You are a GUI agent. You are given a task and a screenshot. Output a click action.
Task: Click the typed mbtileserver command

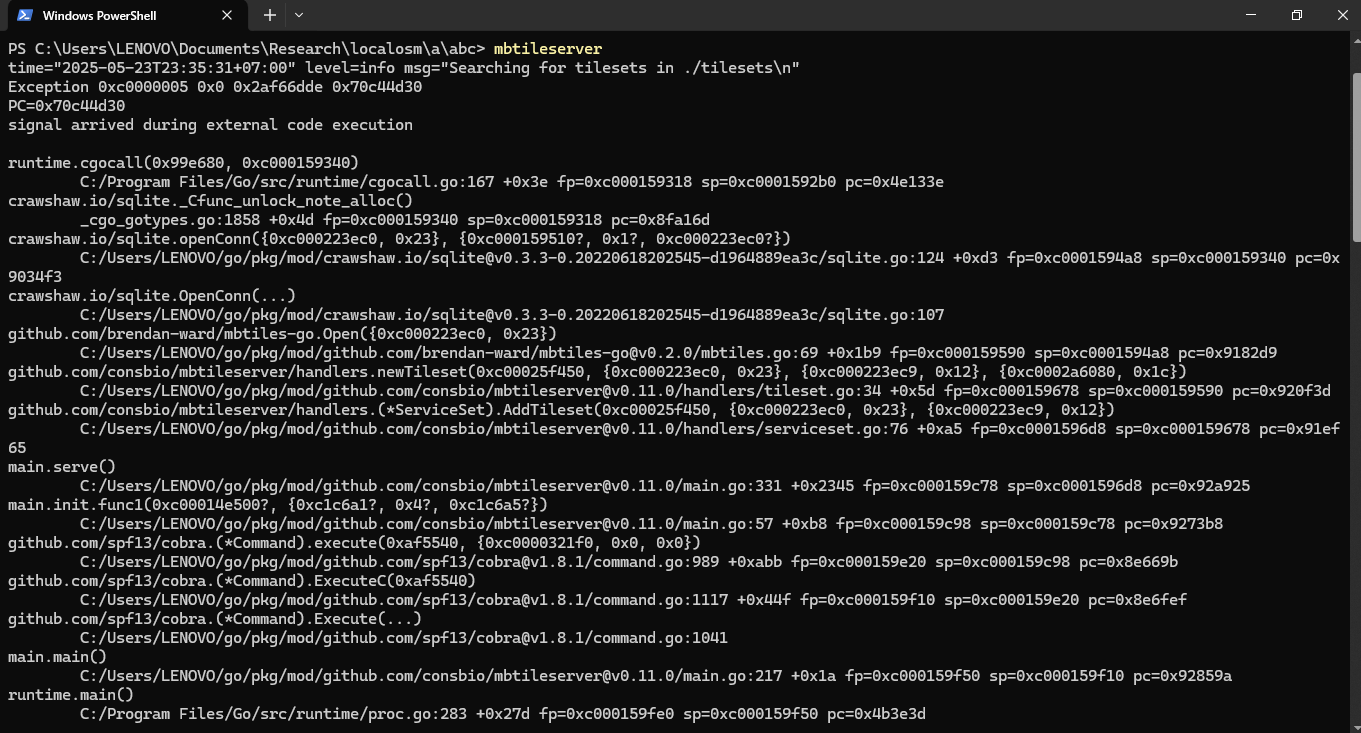pos(548,48)
